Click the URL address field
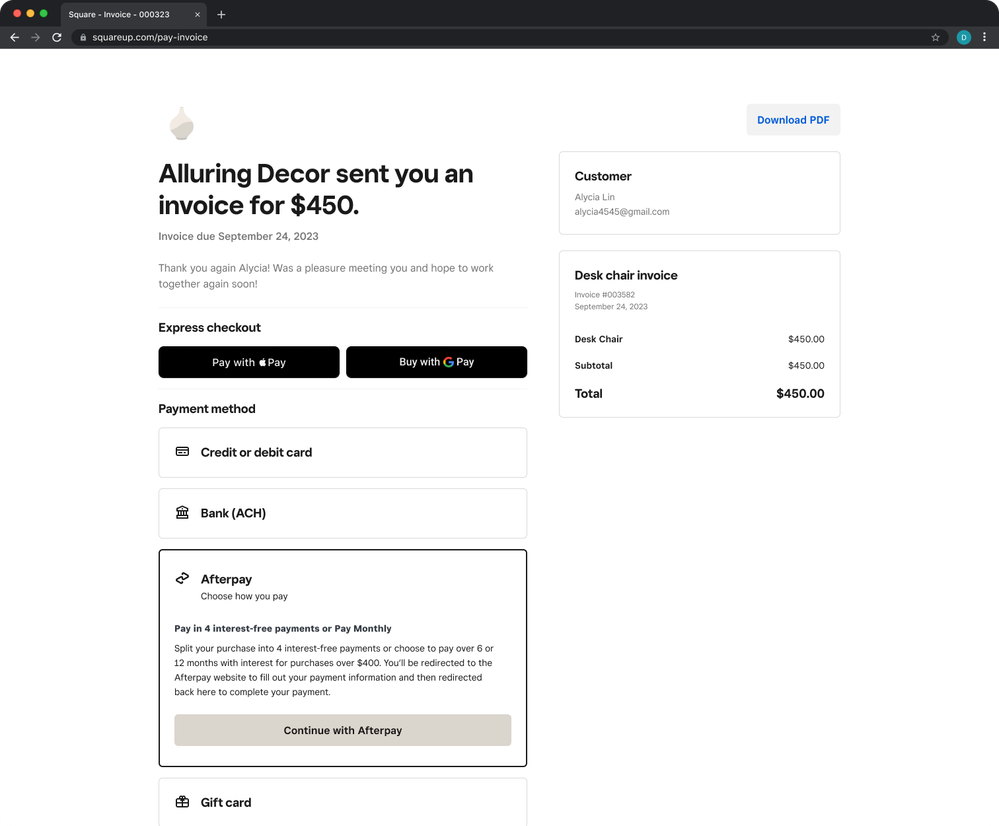Viewport: 999px width, 826px height. coord(500,37)
